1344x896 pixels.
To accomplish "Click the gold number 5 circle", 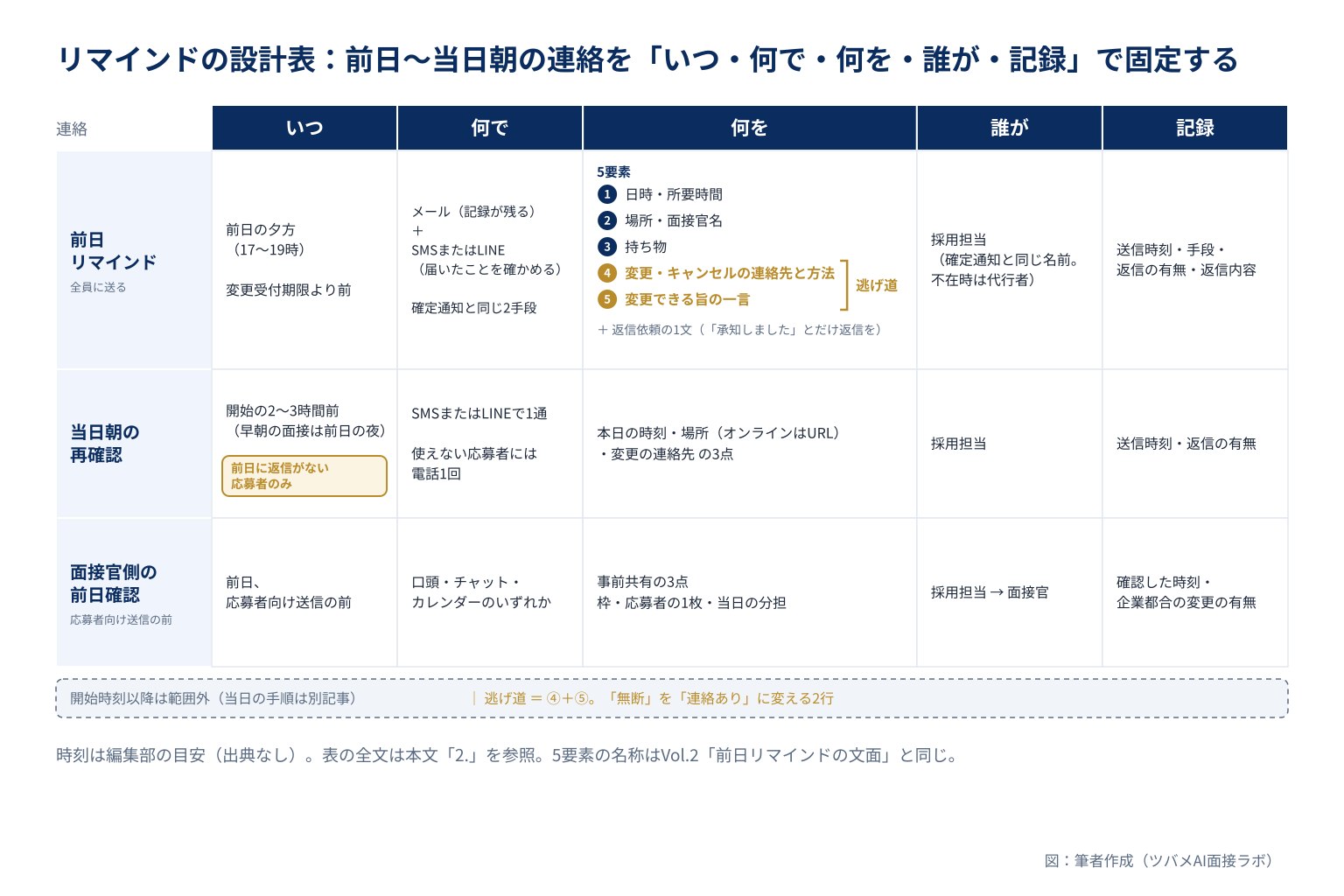I will coord(607,299).
